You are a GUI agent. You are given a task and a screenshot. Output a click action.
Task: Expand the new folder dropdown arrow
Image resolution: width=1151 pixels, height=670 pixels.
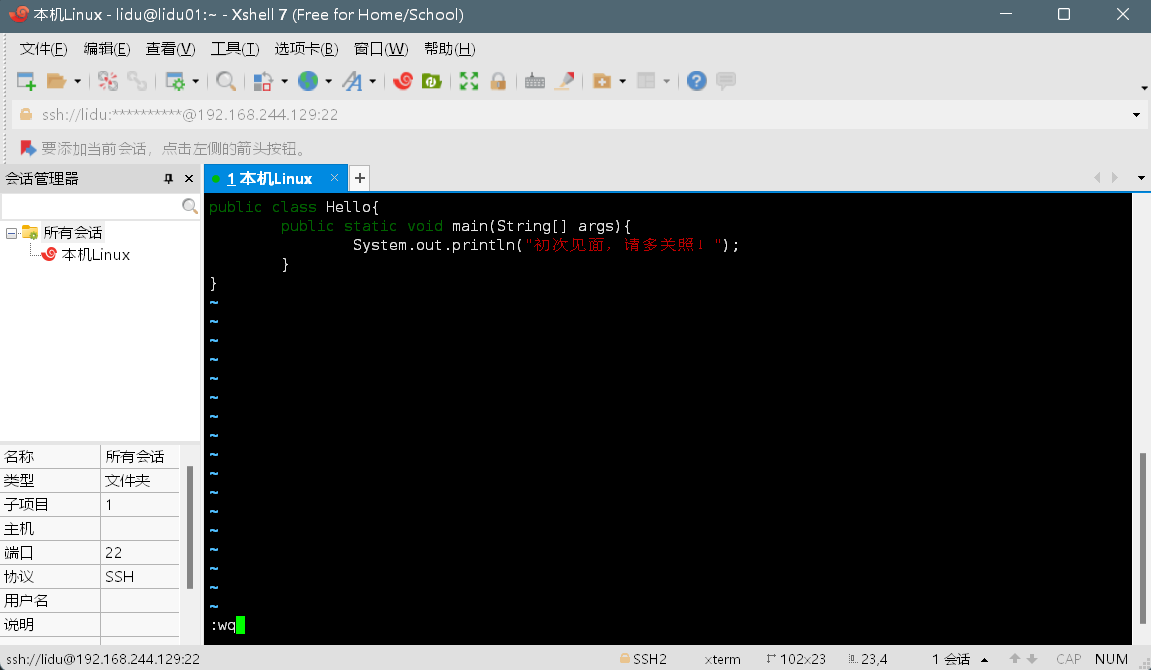tap(622, 81)
